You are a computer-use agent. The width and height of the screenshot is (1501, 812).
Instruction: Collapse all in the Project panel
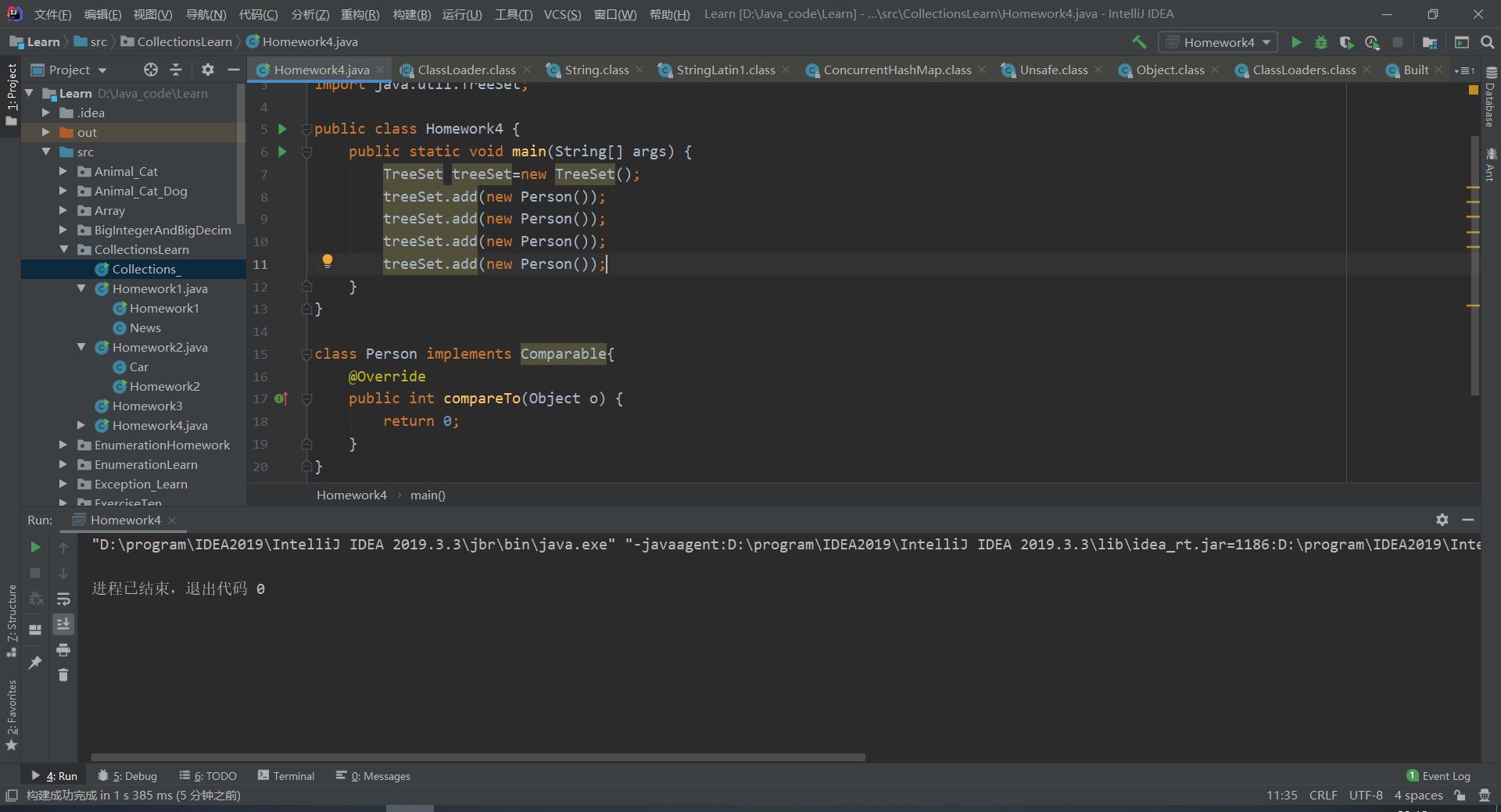click(176, 70)
